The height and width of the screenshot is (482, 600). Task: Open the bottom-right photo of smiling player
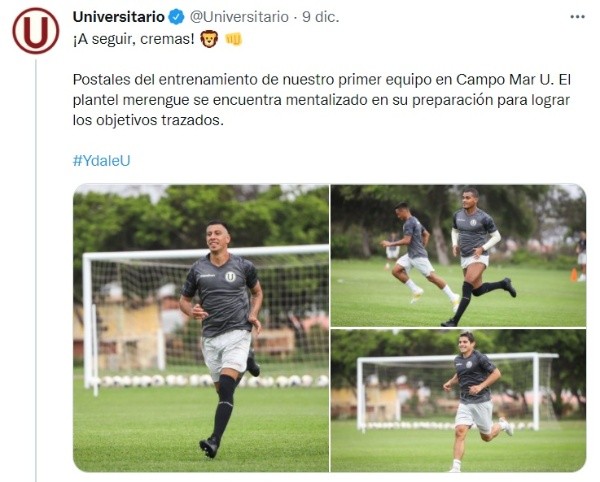click(x=458, y=401)
